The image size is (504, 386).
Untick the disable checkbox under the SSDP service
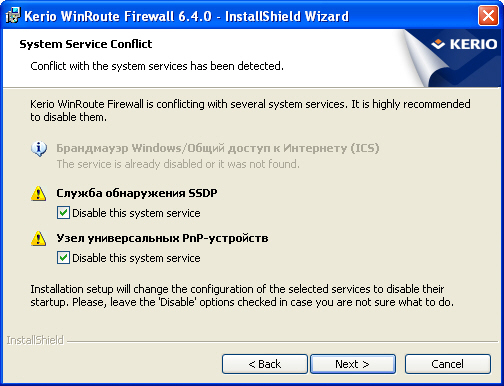(63, 213)
